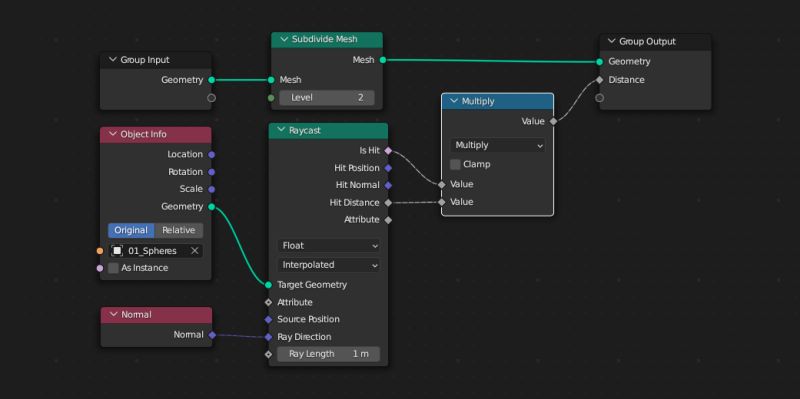
Task: Click the Subdivide Mesh output Mesh socket
Action: pos(383,60)
